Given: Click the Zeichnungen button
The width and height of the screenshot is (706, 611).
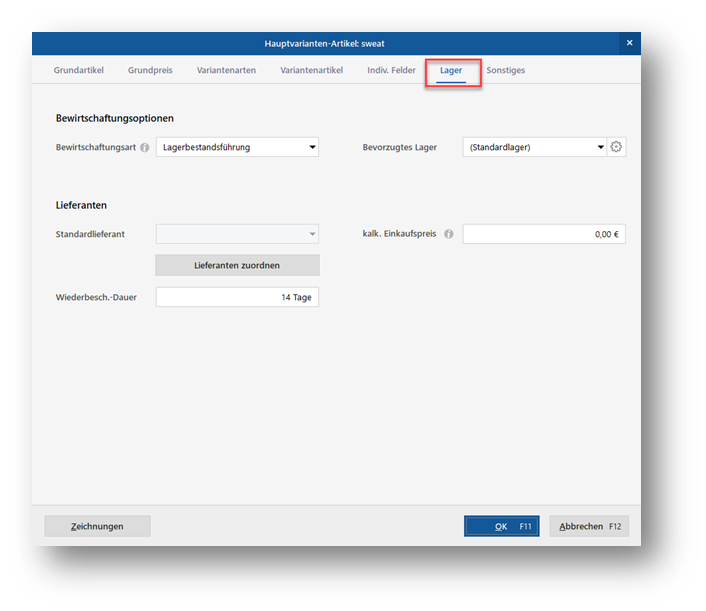Looking at the screenshot, I should [97, 526].
